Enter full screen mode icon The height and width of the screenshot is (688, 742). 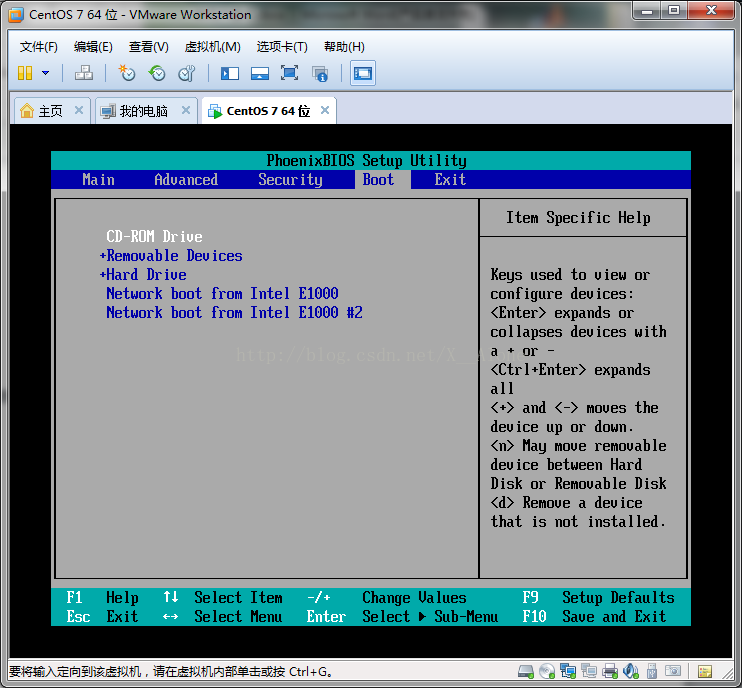coord(290,73)
